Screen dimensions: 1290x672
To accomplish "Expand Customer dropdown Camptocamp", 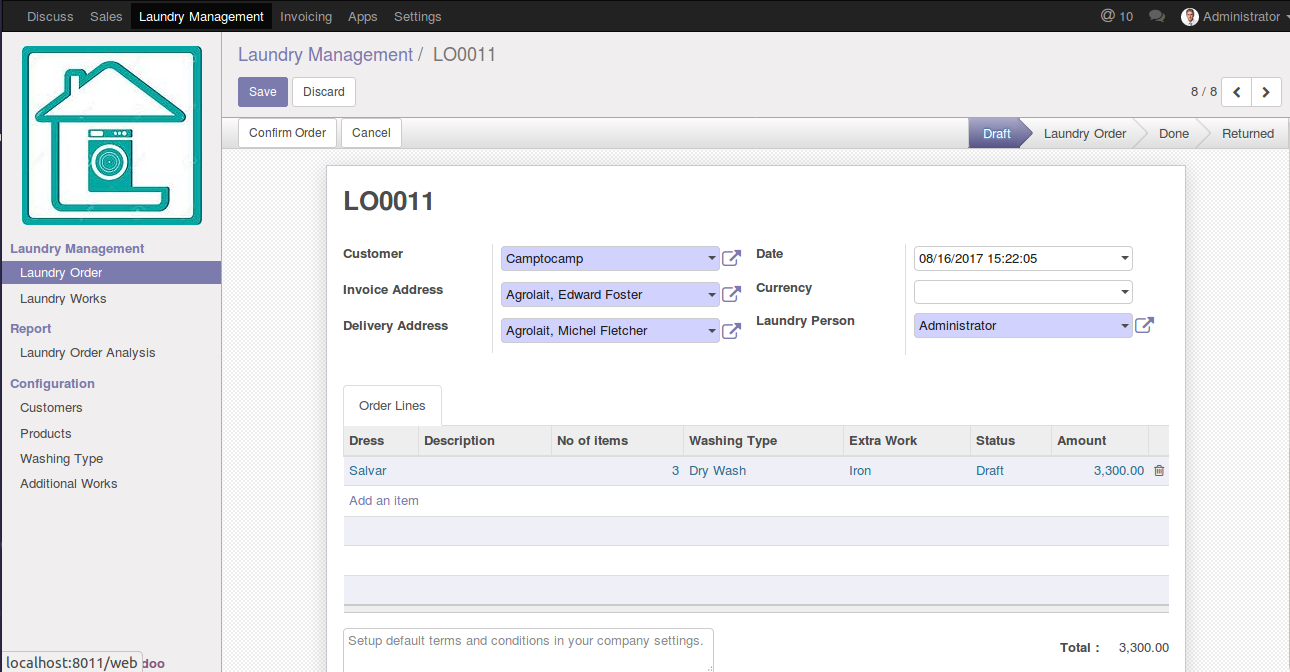I will click(x=712, y=258).
